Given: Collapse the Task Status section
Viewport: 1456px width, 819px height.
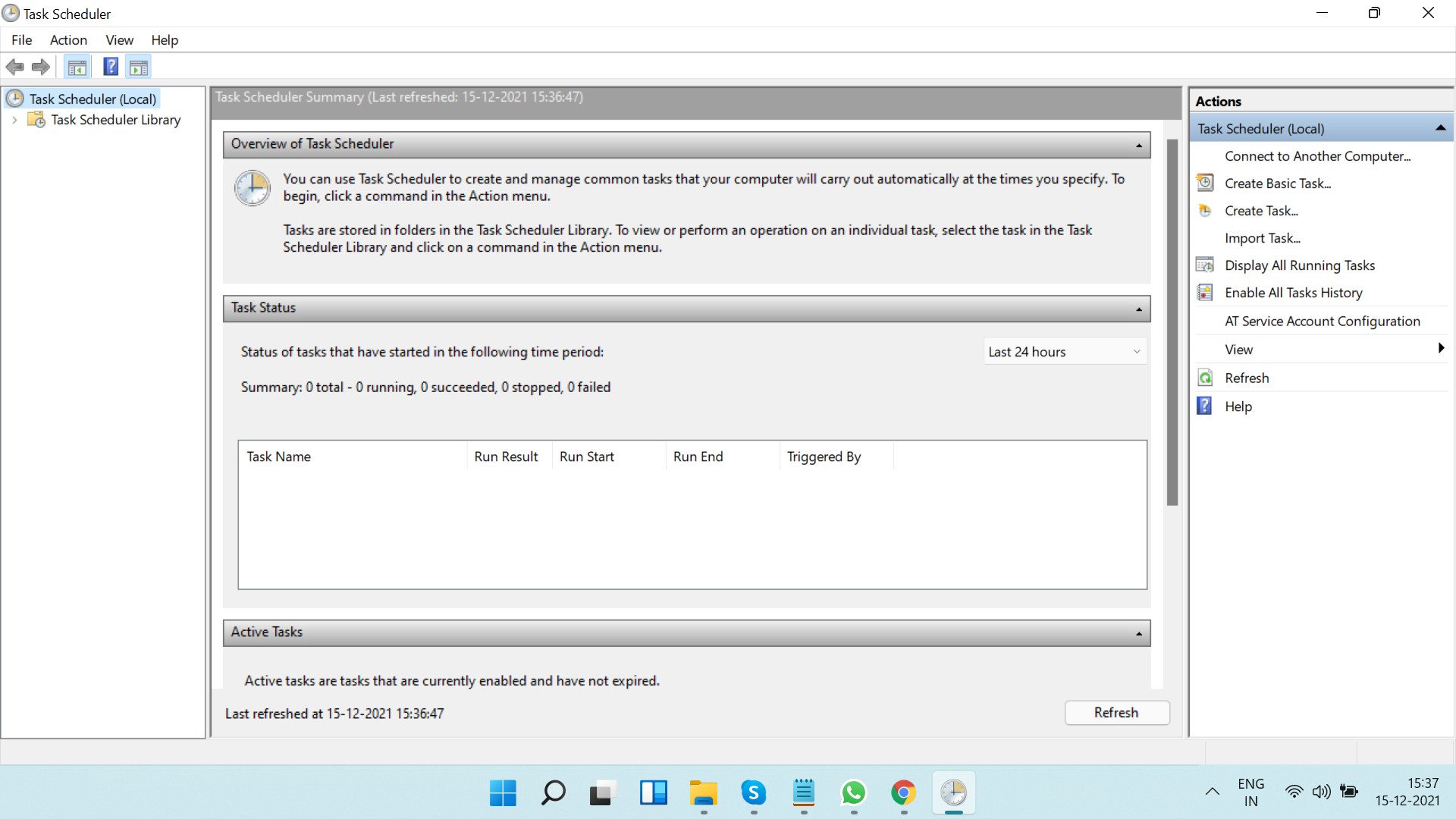Looking at the screenshot, I should pyautogui.click(x=1138, y=308).
